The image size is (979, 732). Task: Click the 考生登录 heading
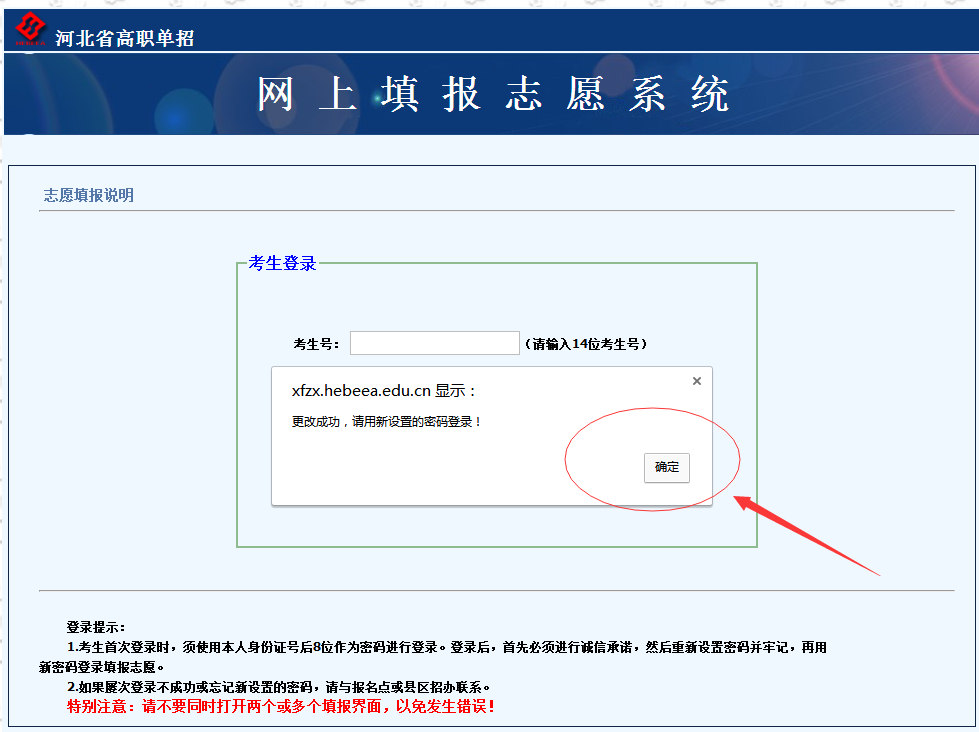coord(283,263)
